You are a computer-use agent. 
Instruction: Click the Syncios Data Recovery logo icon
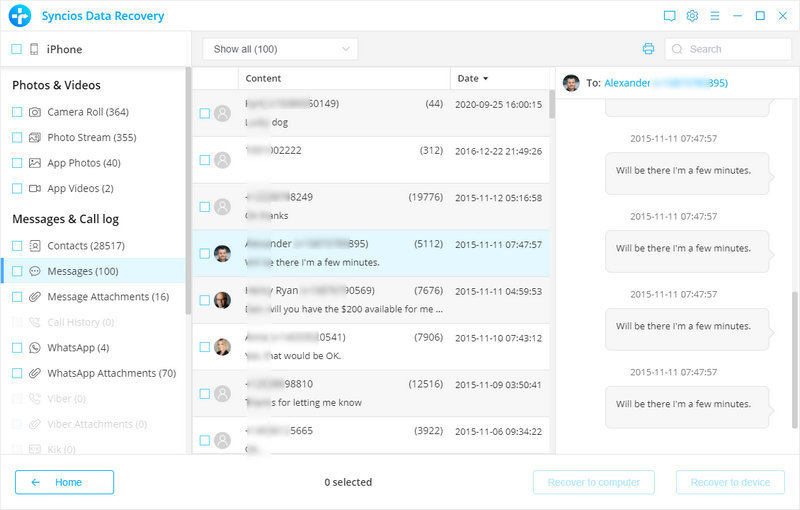[20, 16]
